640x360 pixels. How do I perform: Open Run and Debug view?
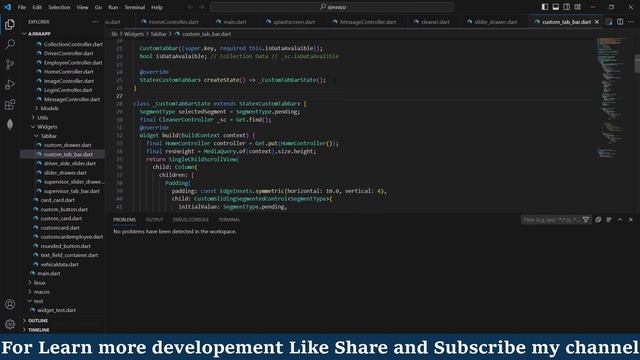(10, 84)
